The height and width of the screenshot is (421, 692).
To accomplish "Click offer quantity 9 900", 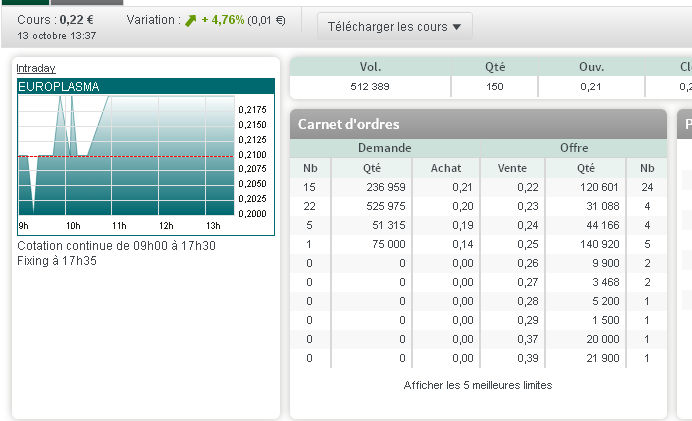I will click(x=606, y=263).
